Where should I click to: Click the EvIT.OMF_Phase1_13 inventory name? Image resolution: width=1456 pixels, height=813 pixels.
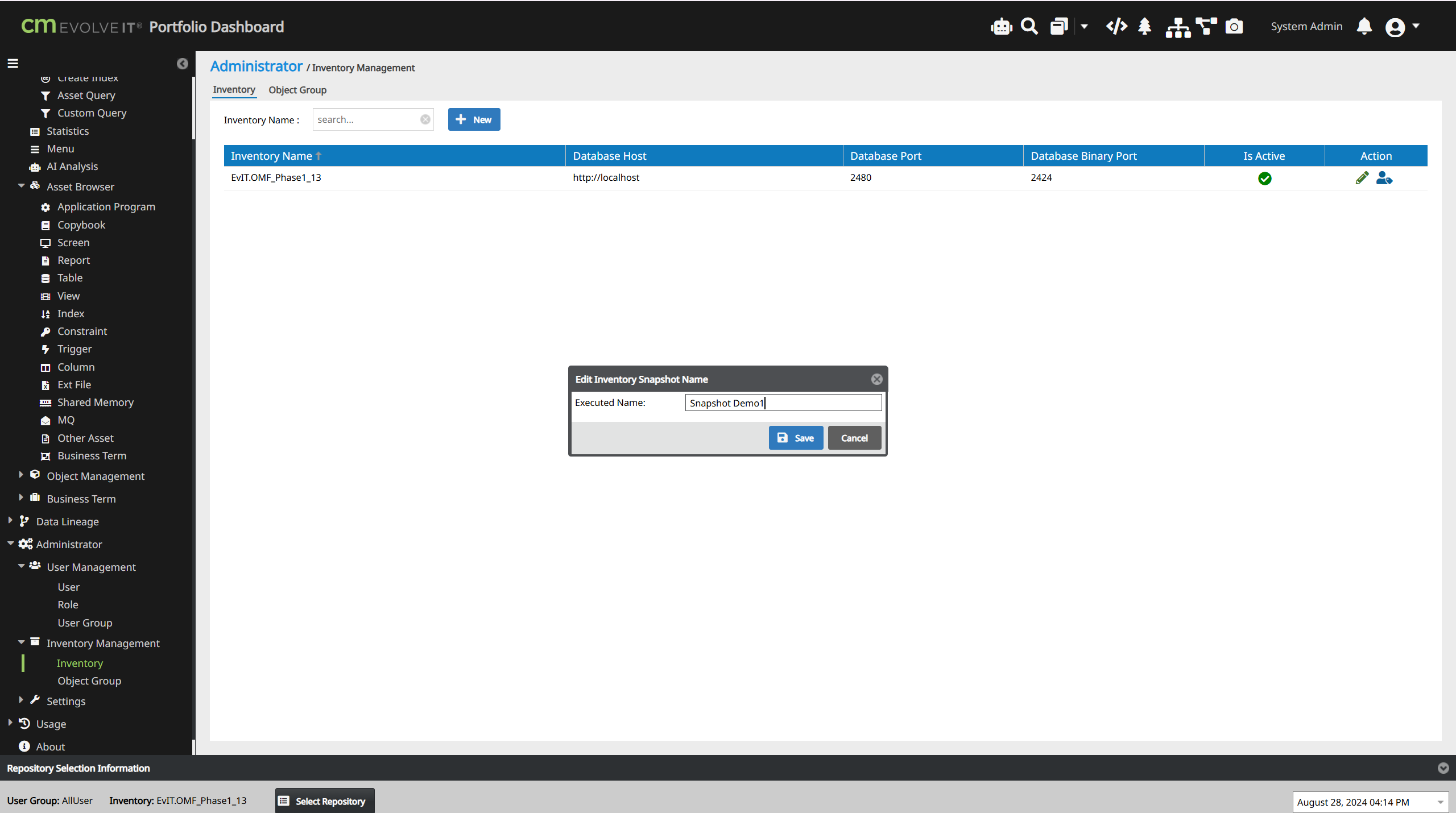tap(276, 177)
